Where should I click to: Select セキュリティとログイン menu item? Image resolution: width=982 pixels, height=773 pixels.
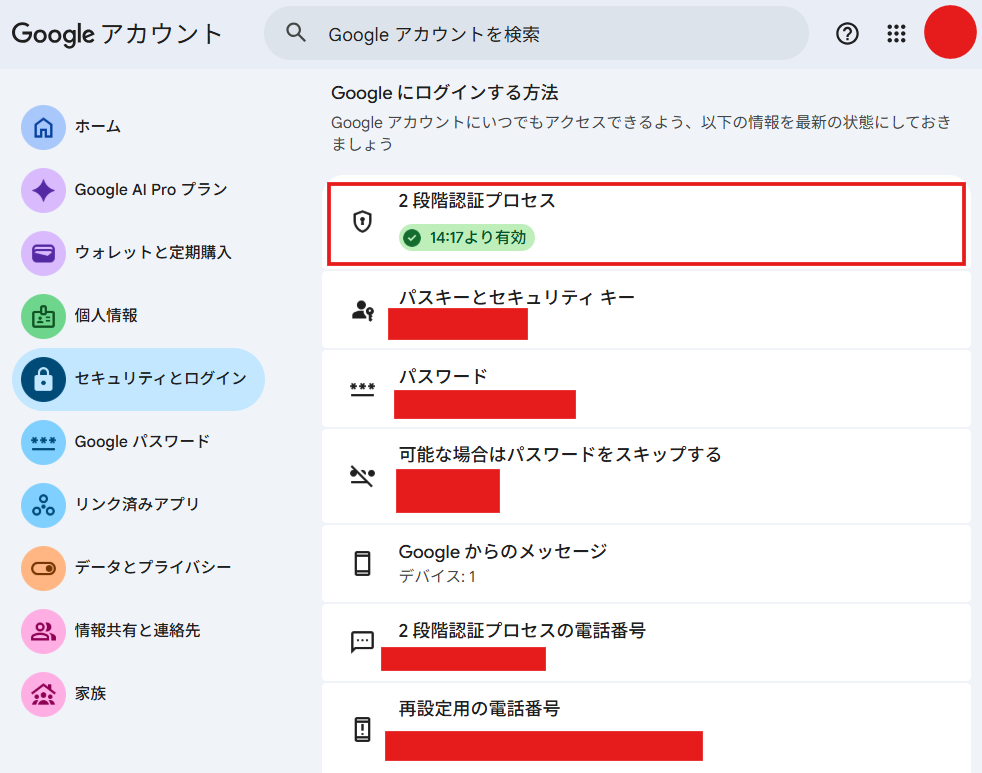pos(138,379)
